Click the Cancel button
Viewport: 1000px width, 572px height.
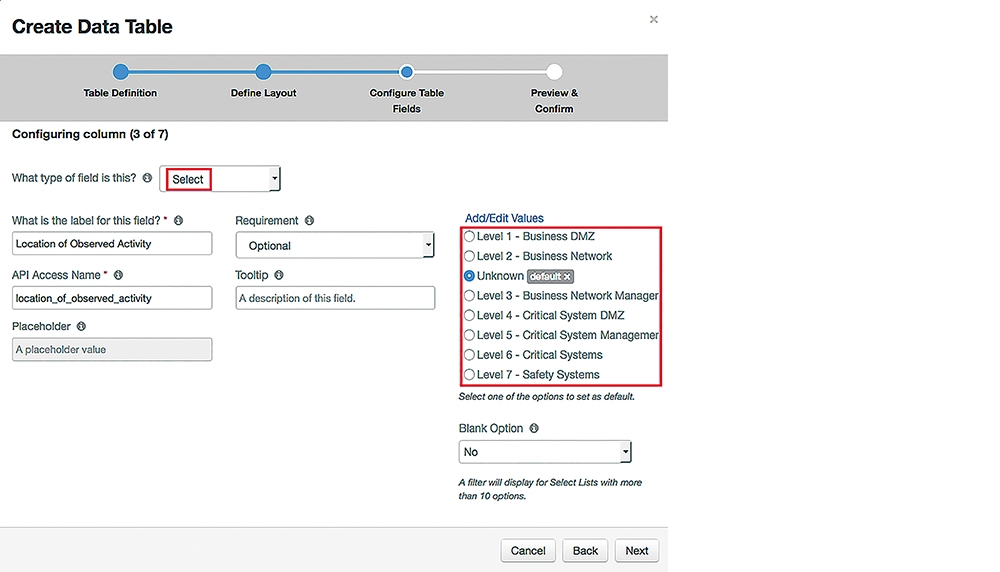point(528,551)
